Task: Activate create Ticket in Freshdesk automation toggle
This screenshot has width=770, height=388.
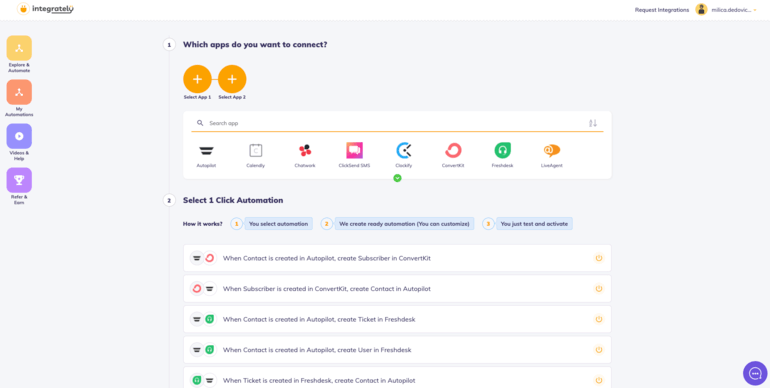Action: tap(599, 319)
